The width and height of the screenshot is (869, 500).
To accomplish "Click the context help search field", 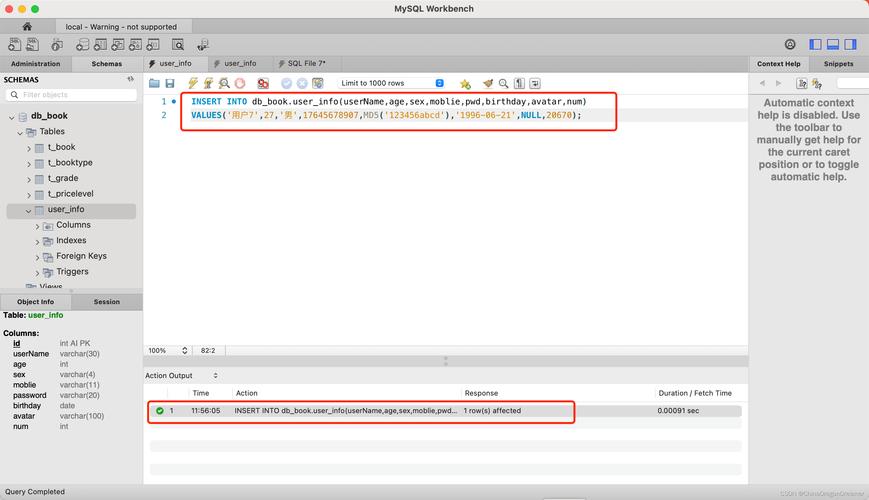I will tap(852, 83).
